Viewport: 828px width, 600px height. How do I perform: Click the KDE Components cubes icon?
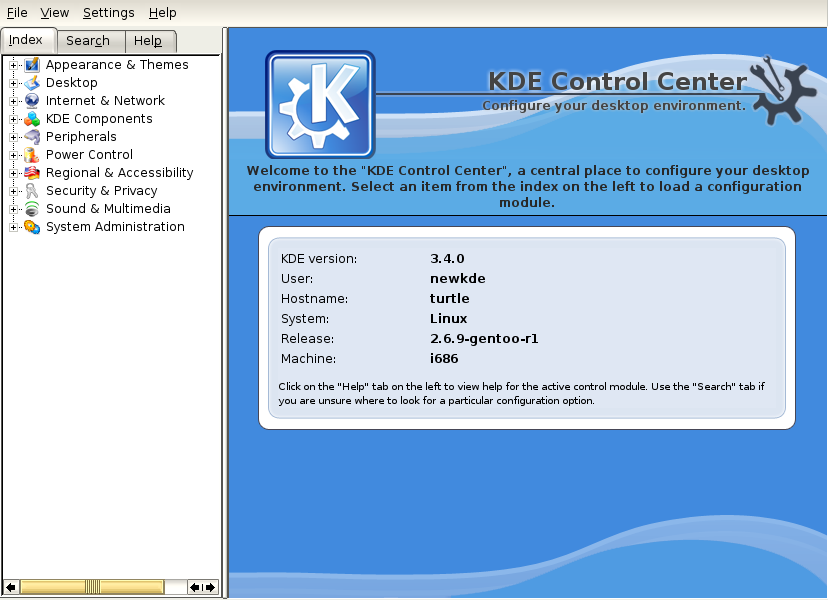coord(32,119)
